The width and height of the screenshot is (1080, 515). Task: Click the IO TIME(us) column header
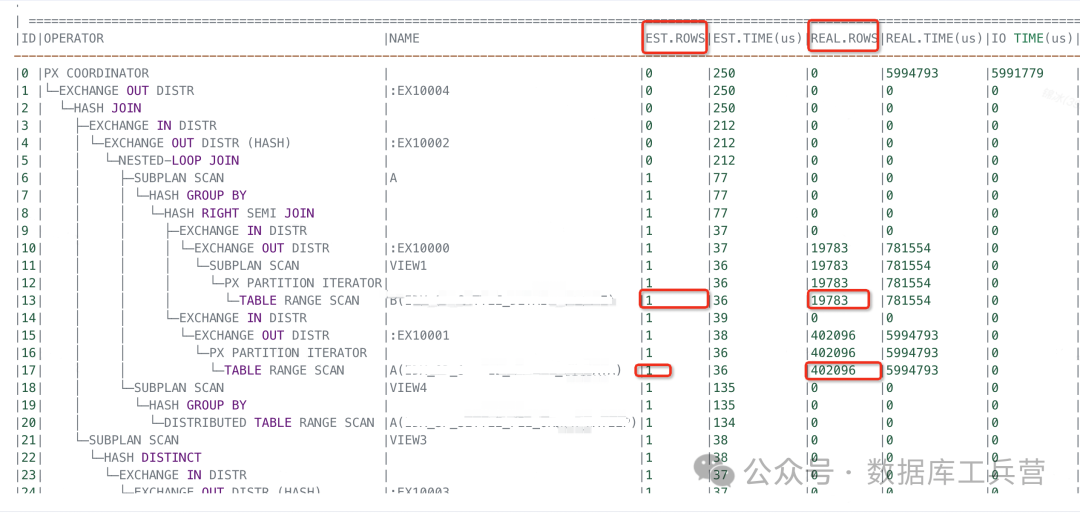pos(1030,39)
